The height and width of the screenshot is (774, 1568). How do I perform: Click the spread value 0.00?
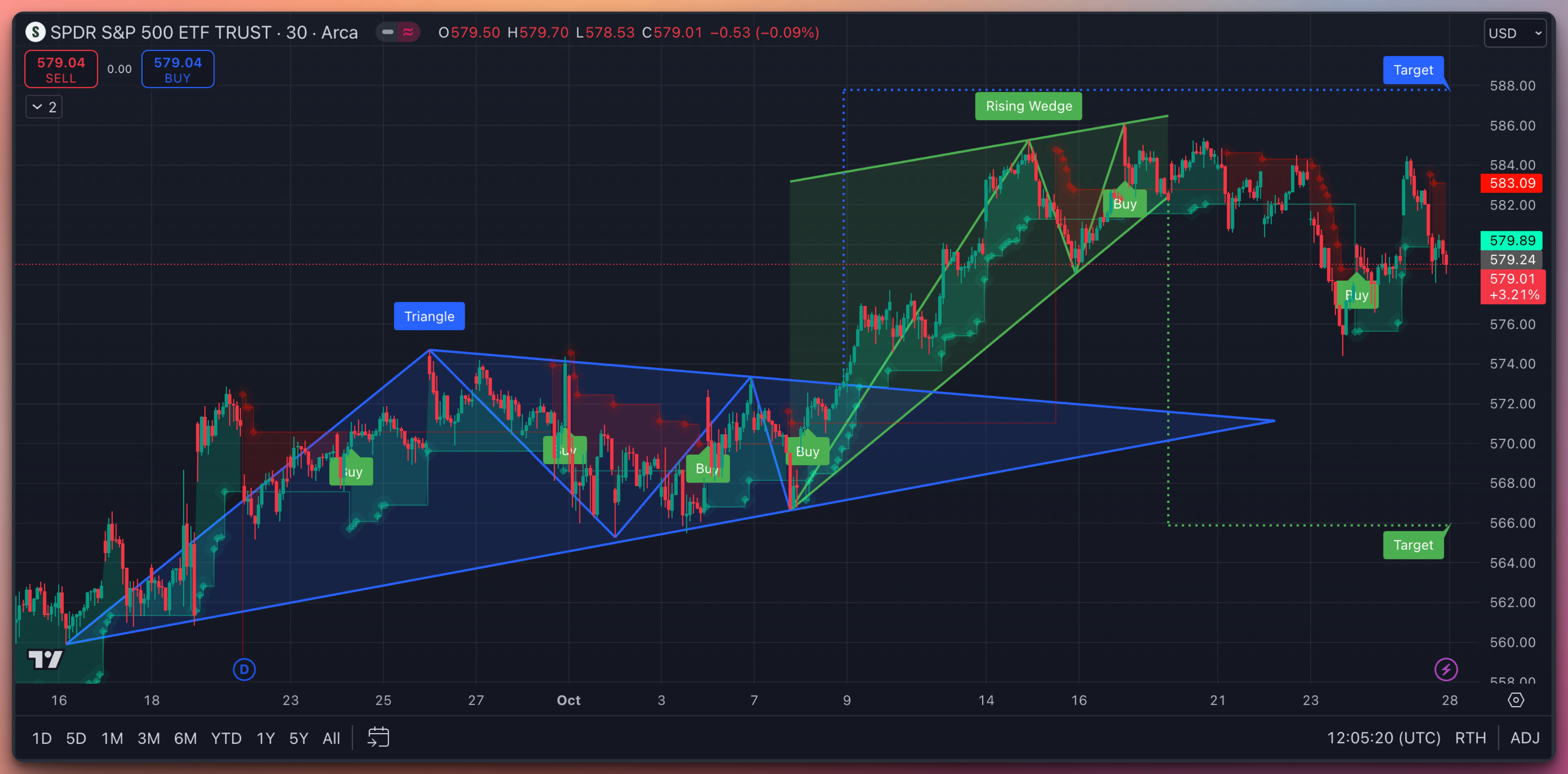[119, 70]
